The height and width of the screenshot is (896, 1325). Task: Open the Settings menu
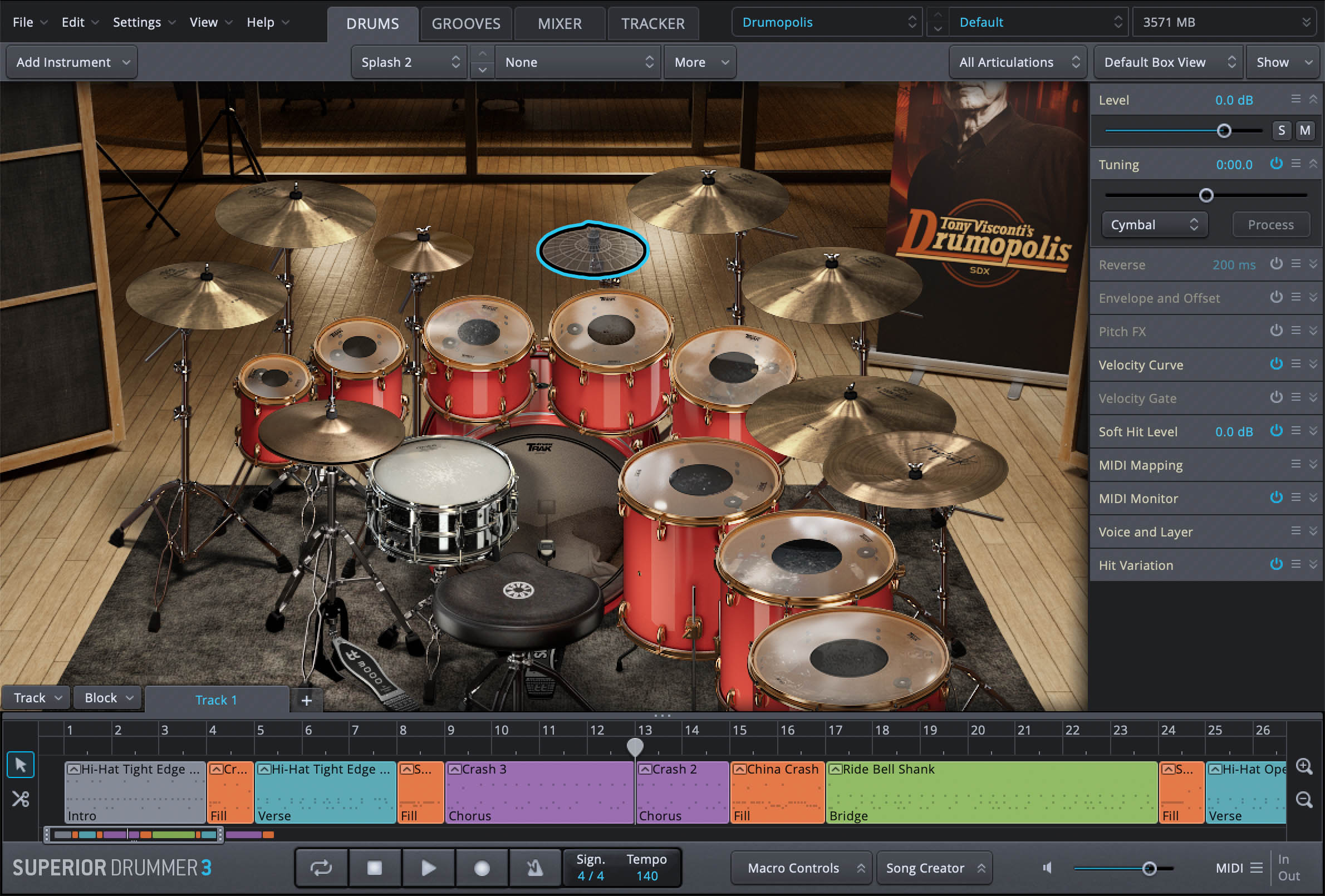(x=137, y=22)
